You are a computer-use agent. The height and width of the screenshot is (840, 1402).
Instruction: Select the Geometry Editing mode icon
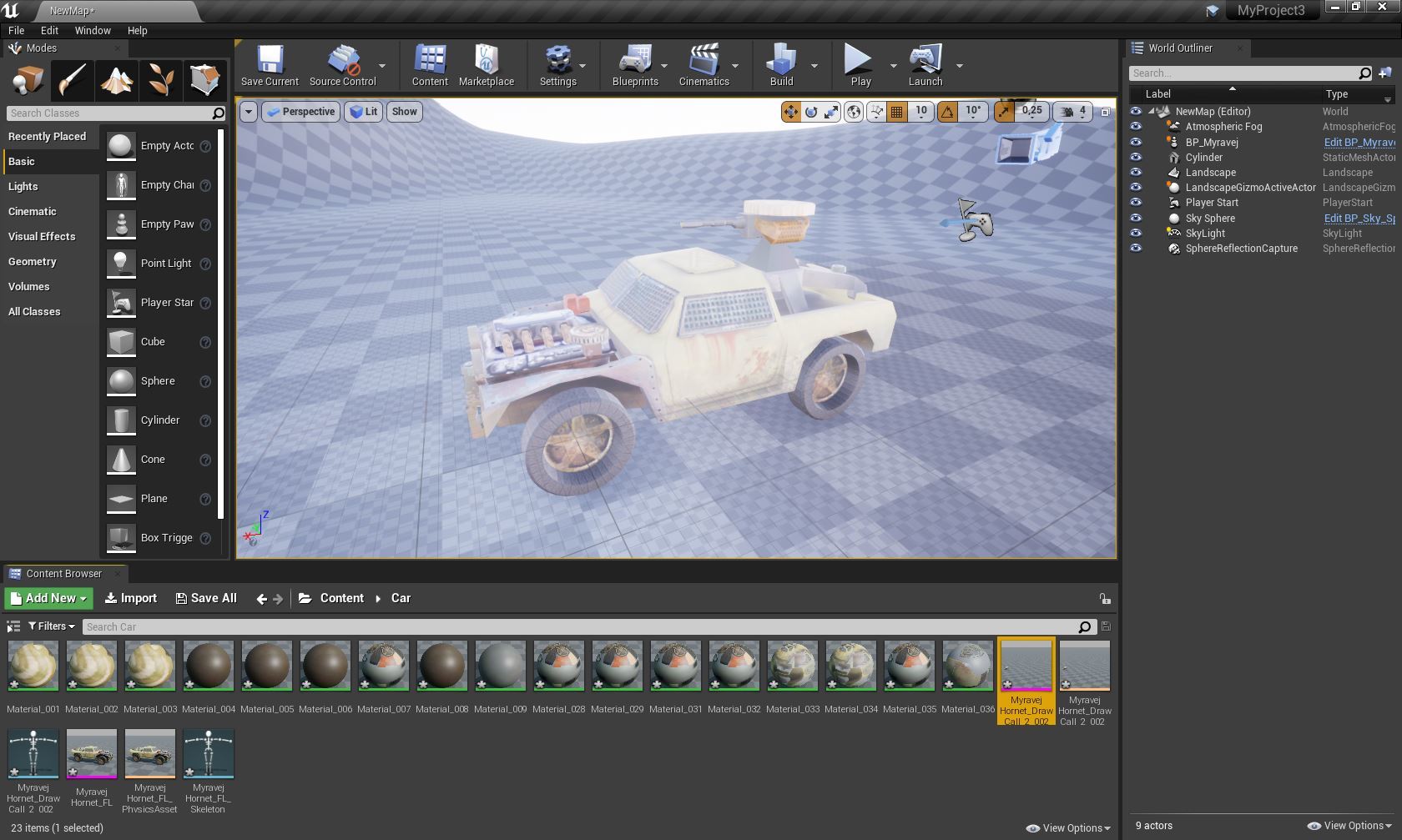pyautogui.click(x=204, y=81)
